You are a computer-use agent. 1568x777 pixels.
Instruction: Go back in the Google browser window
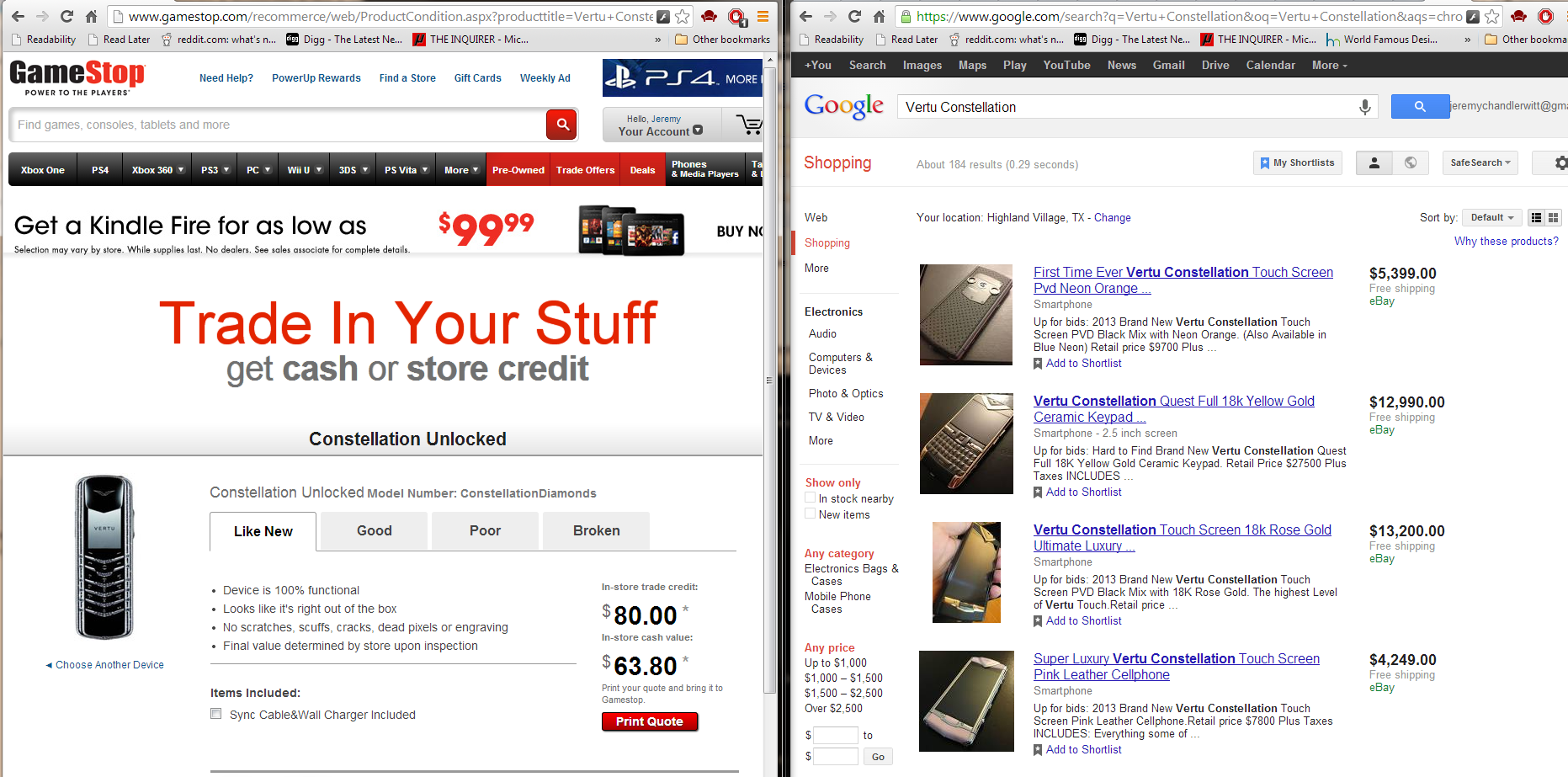805,16
